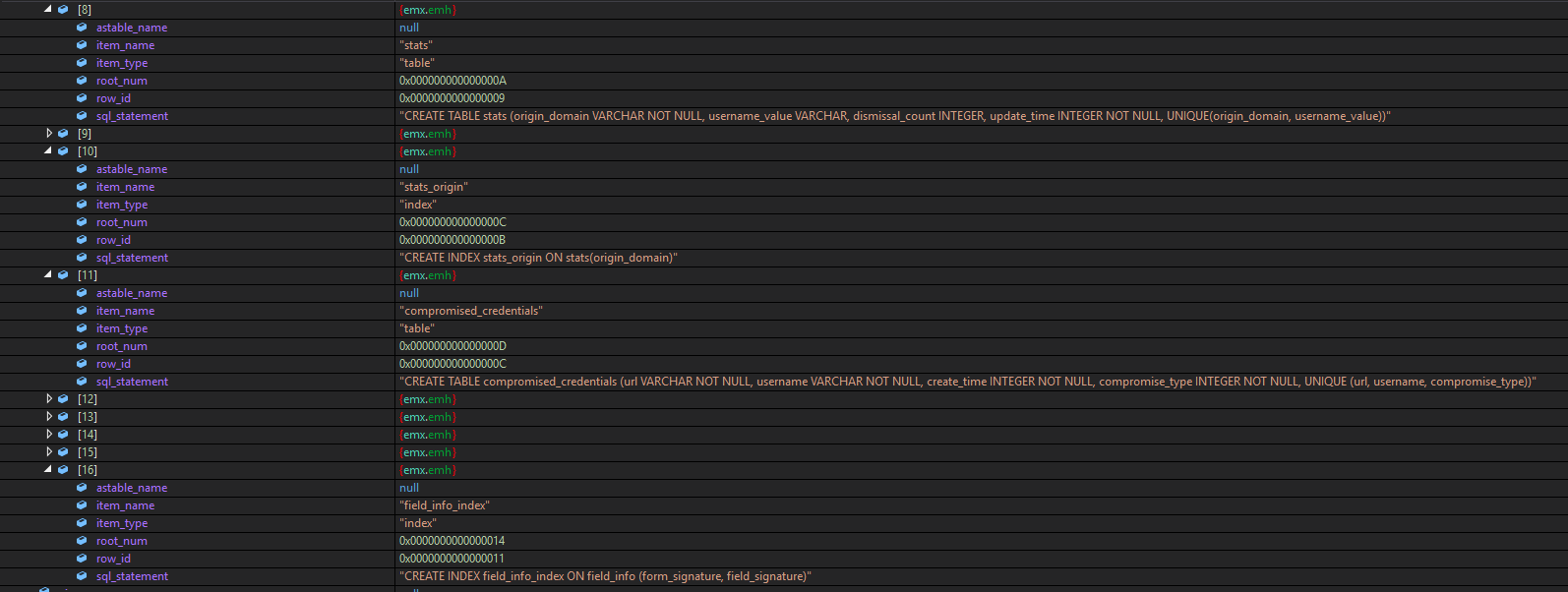Click the "stats_origin" name value
Screen dimensions: 1568x592
(433, 187)
